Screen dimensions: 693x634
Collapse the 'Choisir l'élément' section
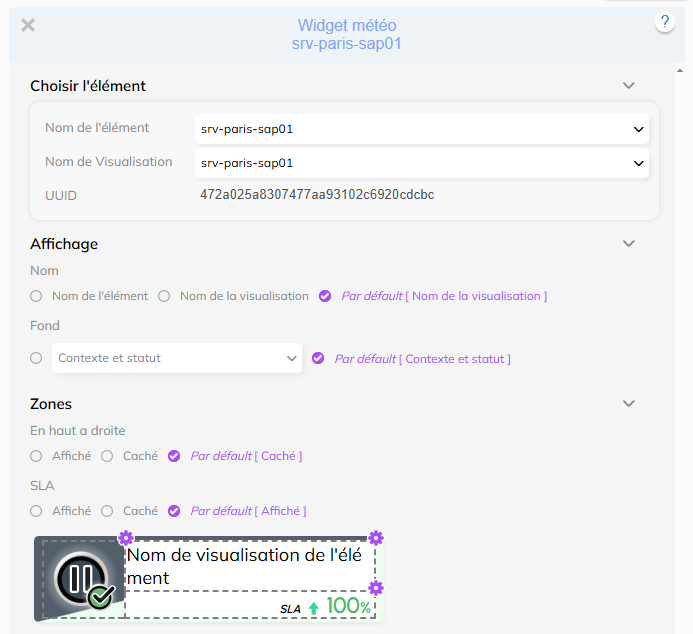pos(628,86)
